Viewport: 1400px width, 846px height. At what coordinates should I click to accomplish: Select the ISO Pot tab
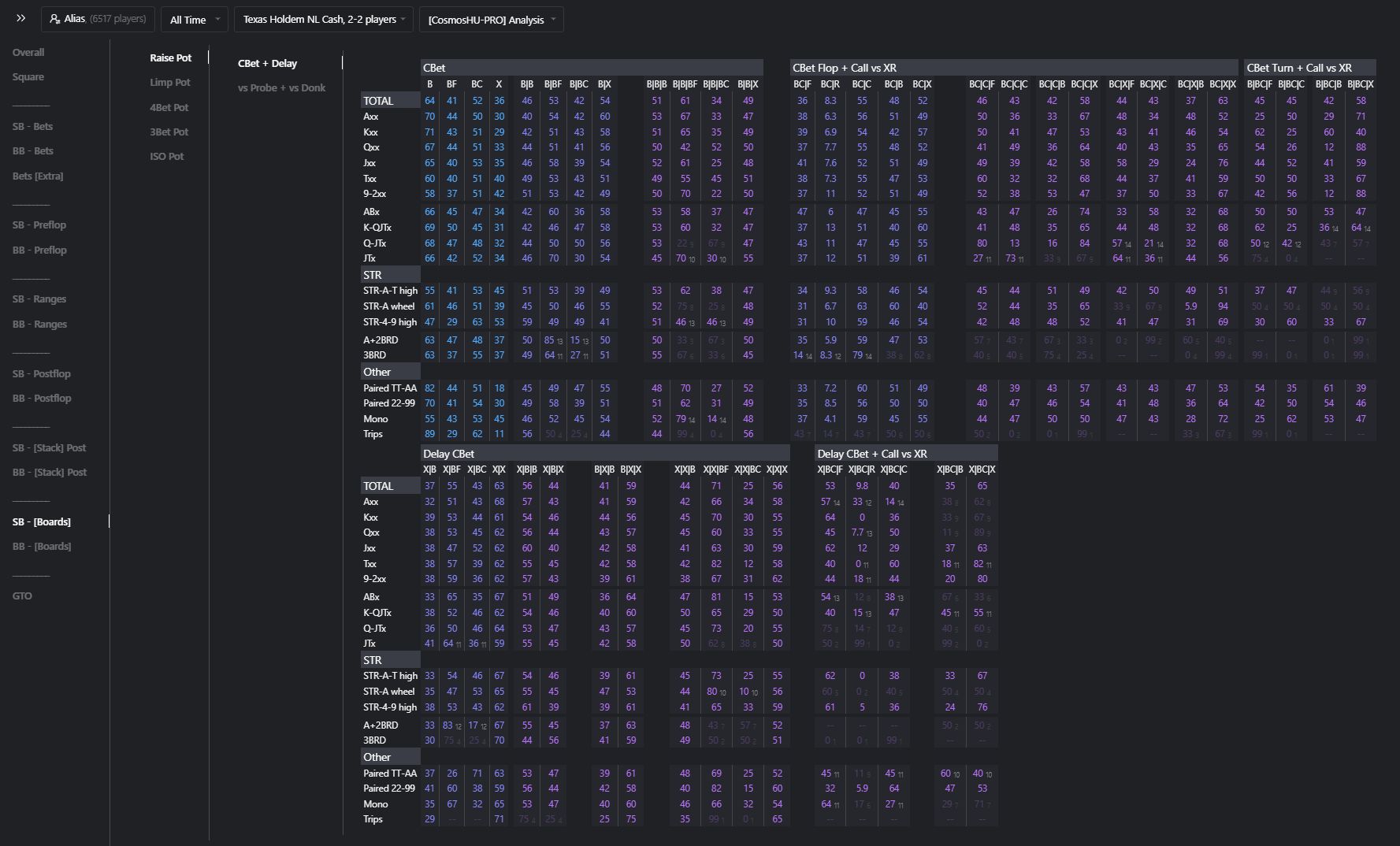click(167, 157)
